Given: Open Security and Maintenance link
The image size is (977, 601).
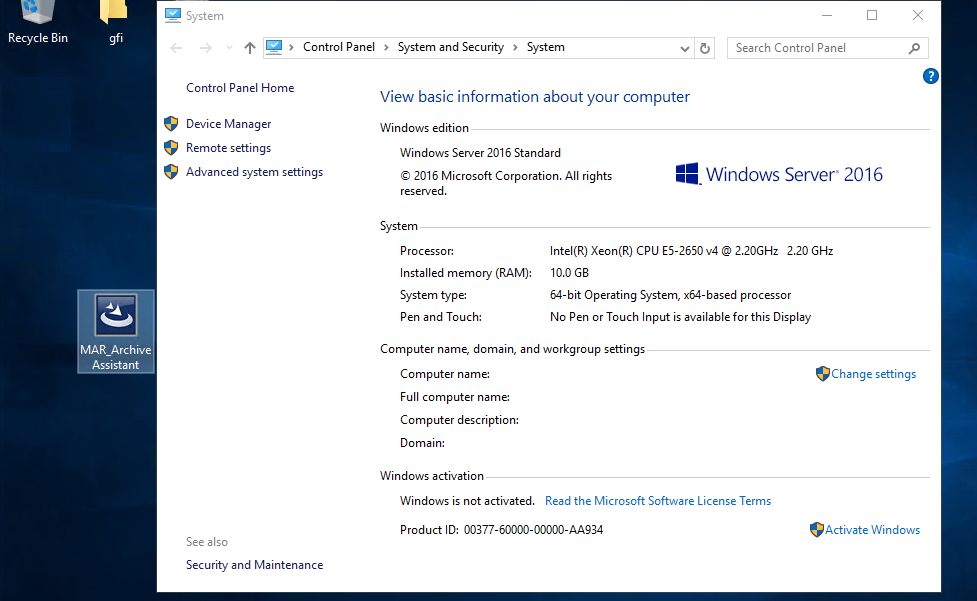Looking at the screenshot, I should (x=254, y=565).
